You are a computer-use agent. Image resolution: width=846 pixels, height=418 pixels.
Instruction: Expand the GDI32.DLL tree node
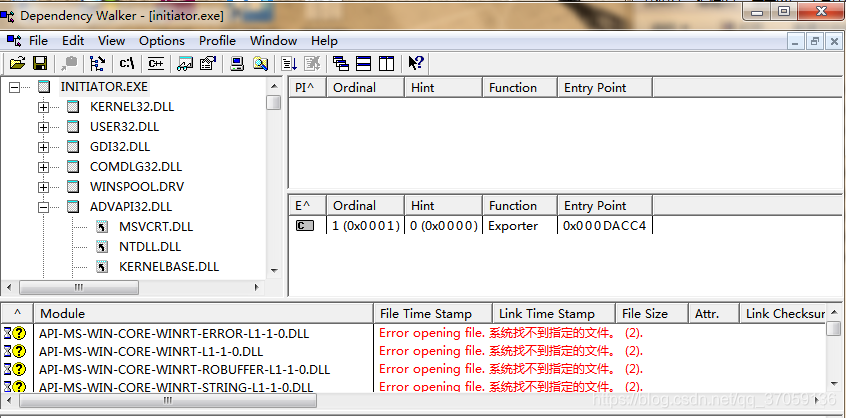click(x=44, y=147)
